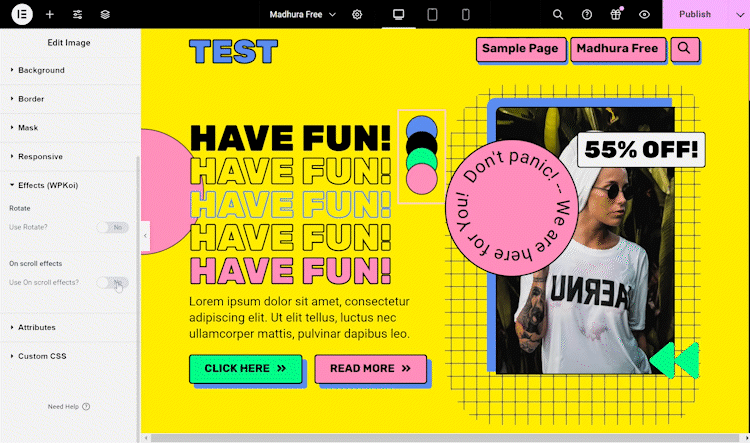Expand the Background section

click(70, 70)
